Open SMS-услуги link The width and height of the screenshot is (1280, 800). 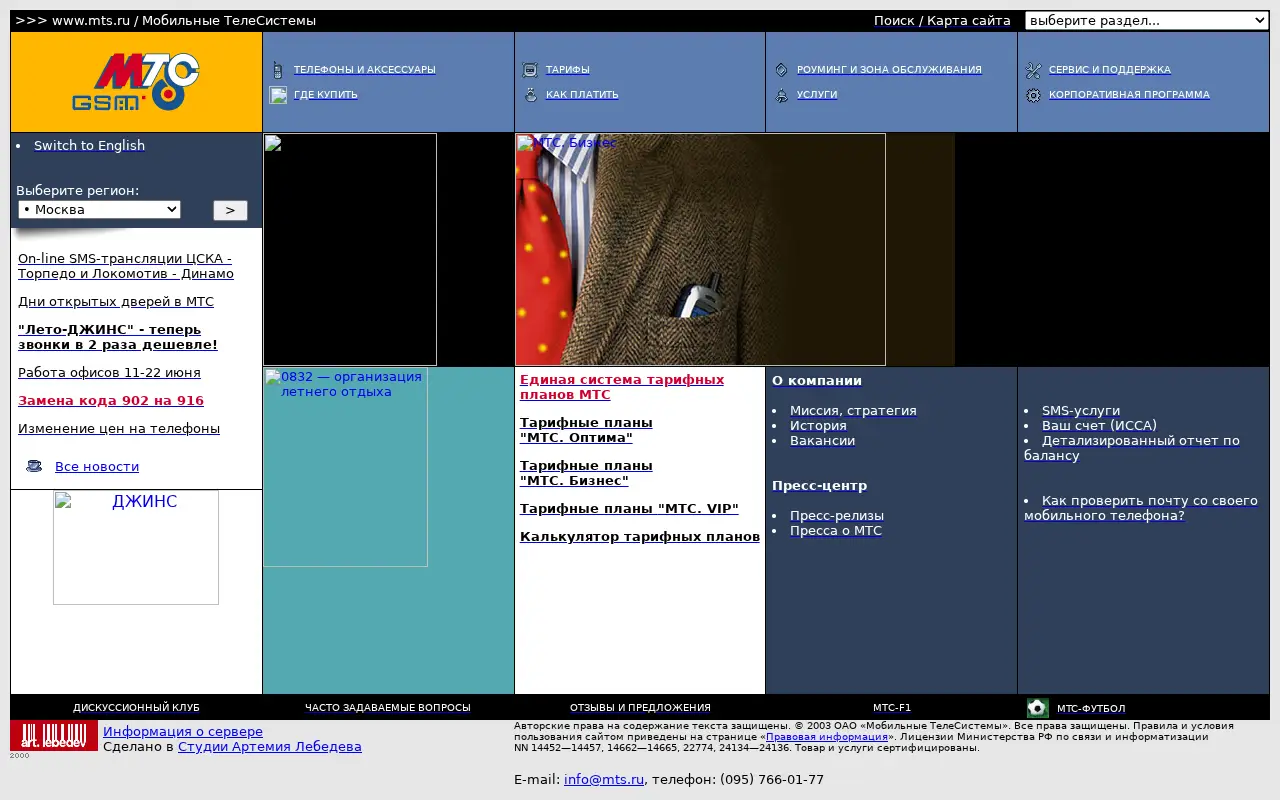(1081, 410)
